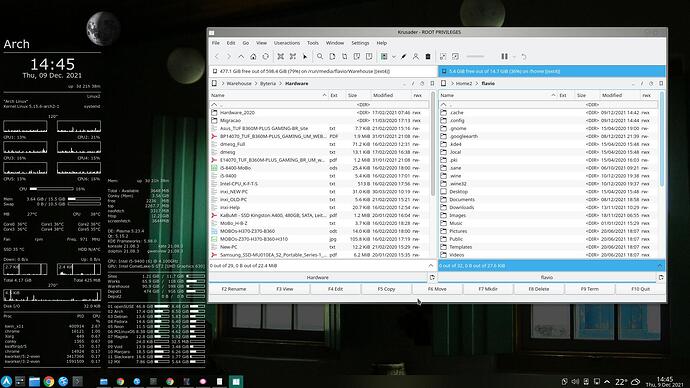This screenshot has height=388, width=690.
Task: Expand chevron before Warehouse breadcrumb
Action: point(223,84)
